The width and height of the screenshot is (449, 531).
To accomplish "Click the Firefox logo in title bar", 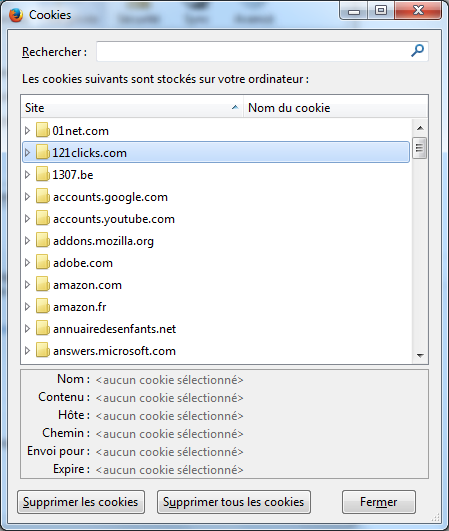I will point(16,15).
